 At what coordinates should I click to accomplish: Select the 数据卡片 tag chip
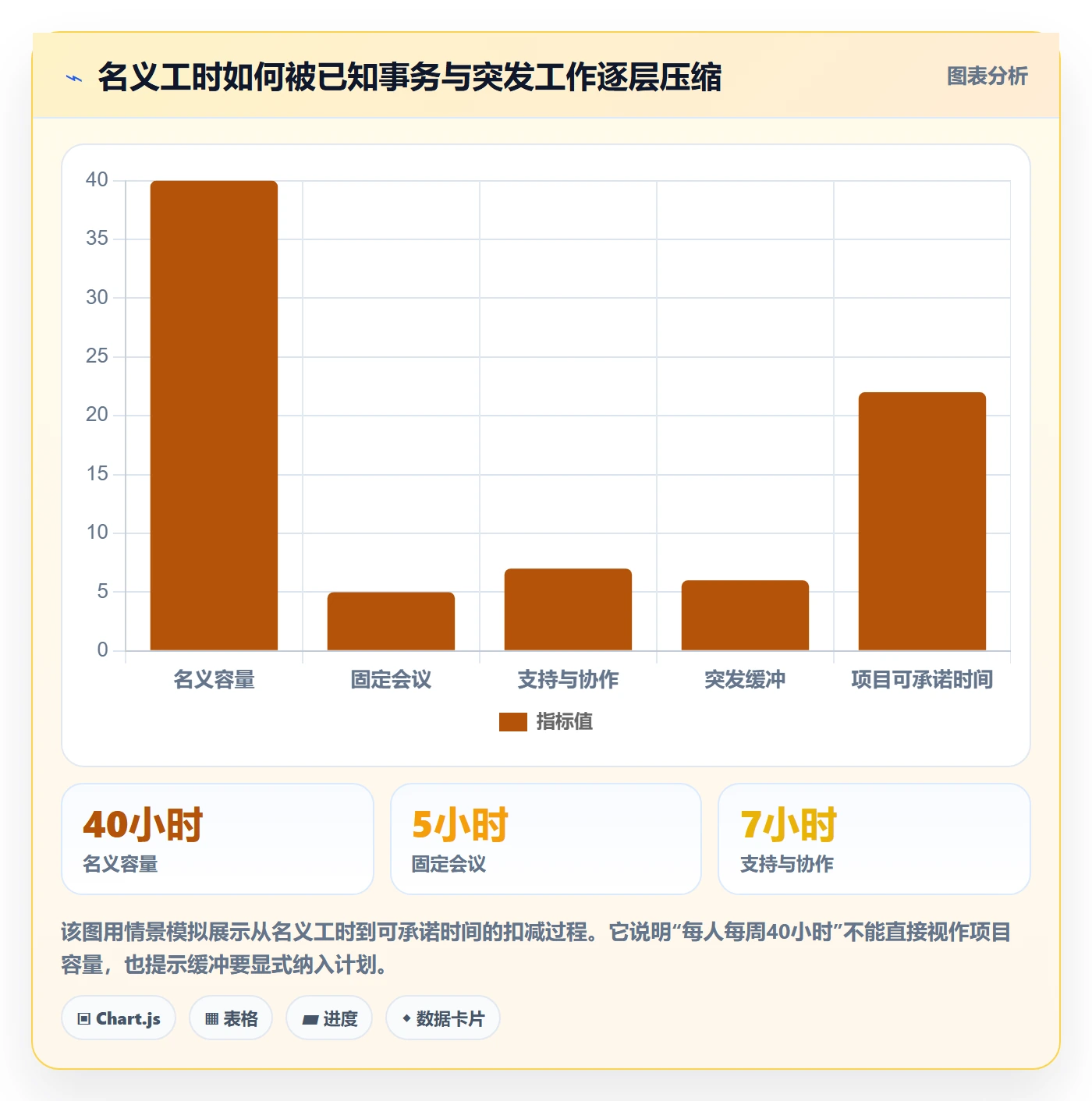click(x=443, y=1018)
